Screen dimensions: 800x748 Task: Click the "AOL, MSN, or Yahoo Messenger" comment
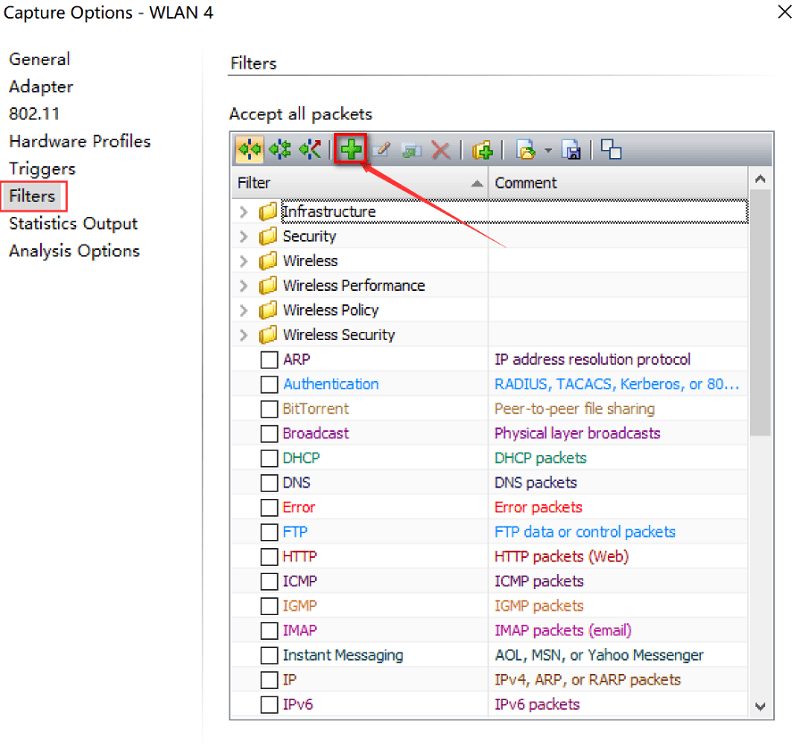(599, 655)
